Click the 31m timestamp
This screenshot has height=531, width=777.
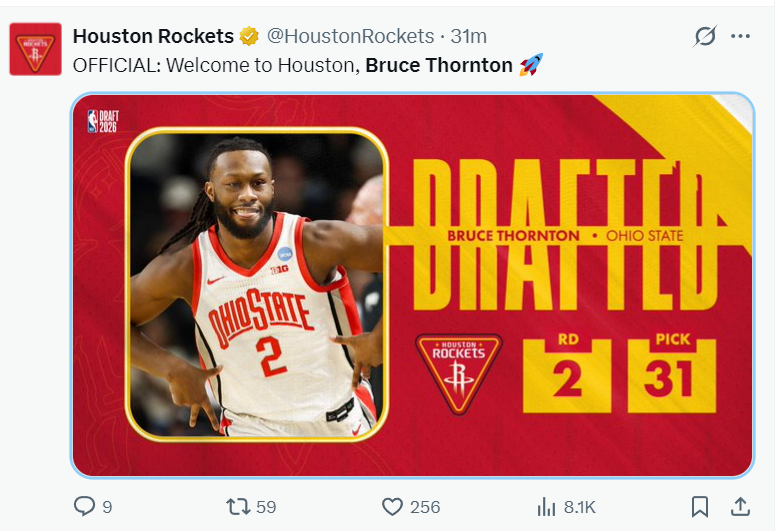pos(468,36)
